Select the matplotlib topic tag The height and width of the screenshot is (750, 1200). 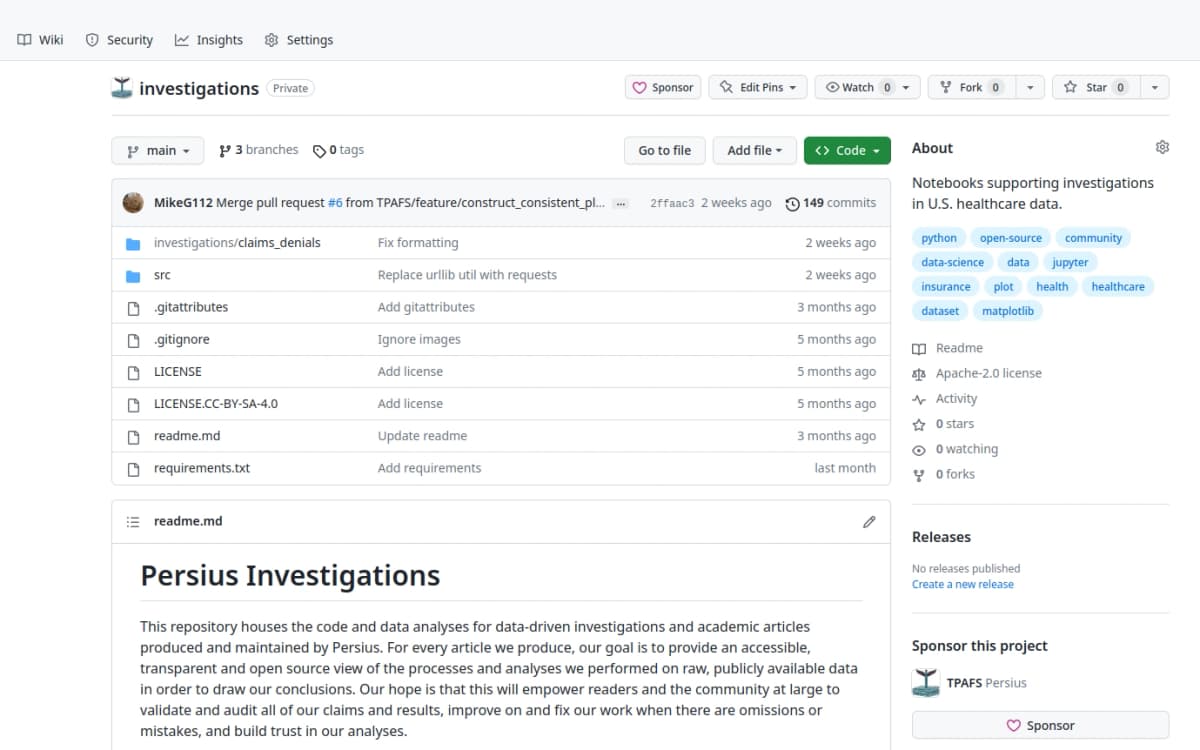[x=1007, y=311]
